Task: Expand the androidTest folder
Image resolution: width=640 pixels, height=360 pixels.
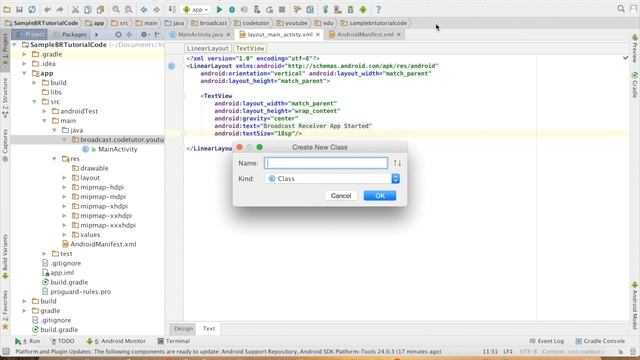Action: (44, 111)
